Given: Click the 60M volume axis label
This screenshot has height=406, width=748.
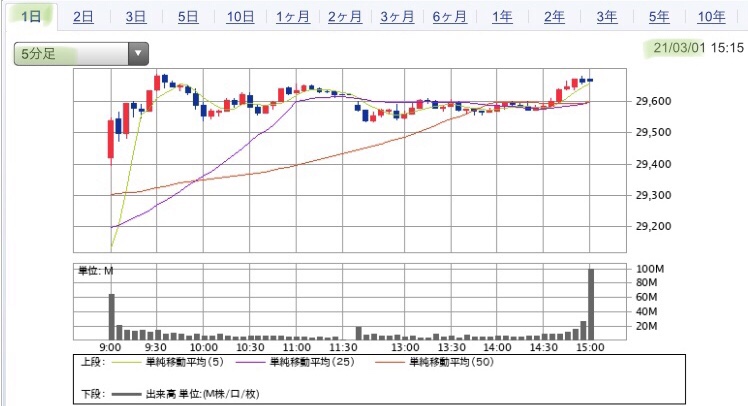Looking at the screenshot, I should [x=646, y=297].
